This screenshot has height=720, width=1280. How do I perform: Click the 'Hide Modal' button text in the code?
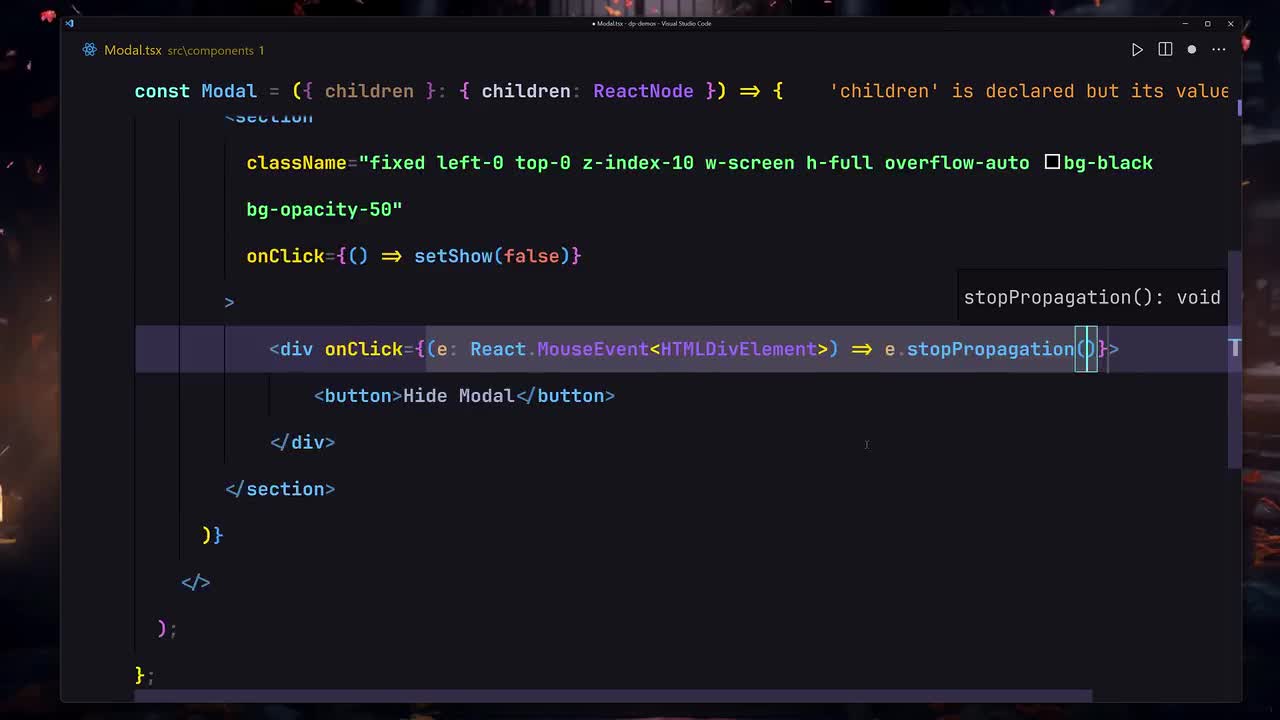click(x=458, y=396)
